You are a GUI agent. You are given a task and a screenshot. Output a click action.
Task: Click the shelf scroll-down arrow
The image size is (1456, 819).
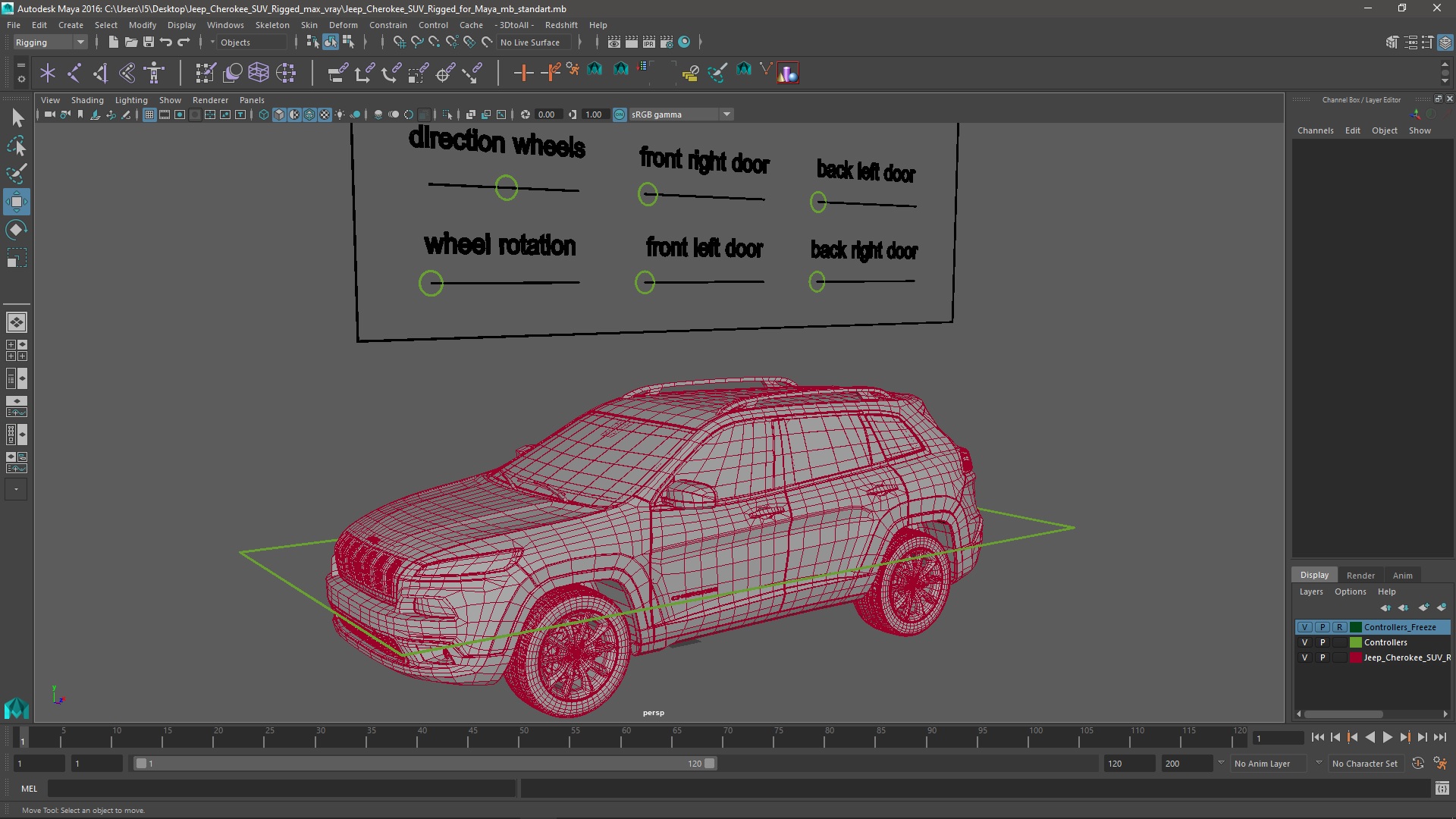1445,81
